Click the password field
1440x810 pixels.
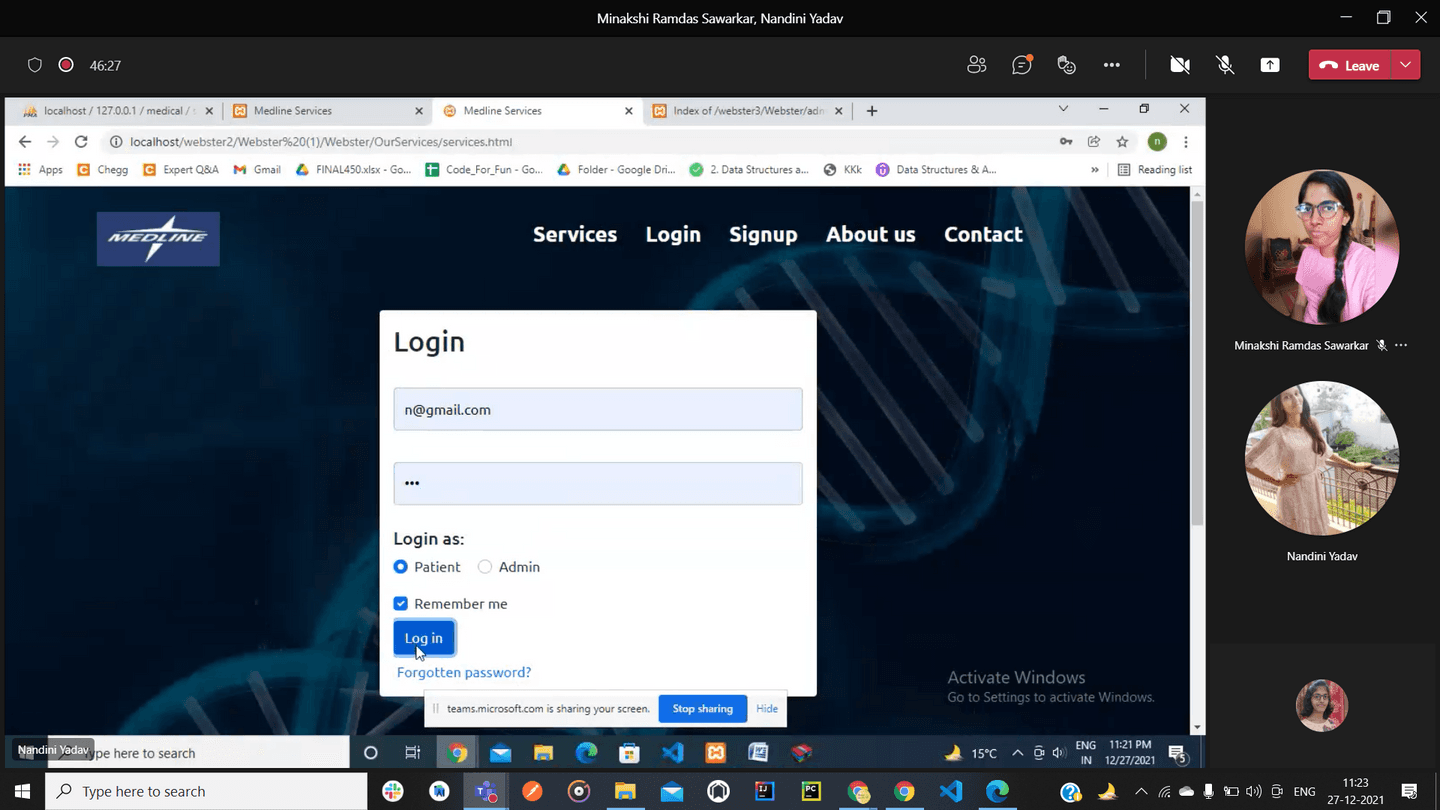(x=598, y=483)
